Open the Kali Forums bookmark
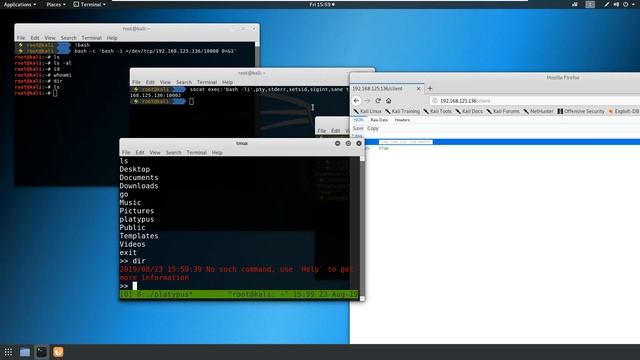The height and width of the screenshot is (360, 640). 503,111
